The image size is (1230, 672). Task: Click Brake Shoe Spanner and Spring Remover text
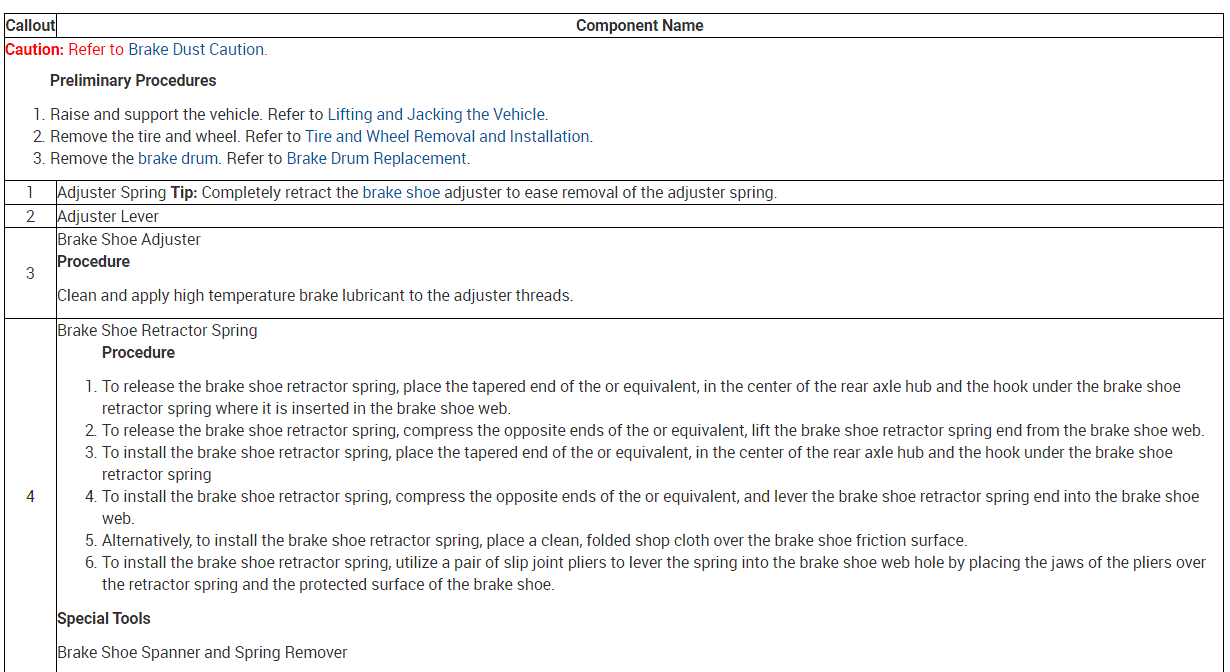pyautogui.click(x=202, y=652)
